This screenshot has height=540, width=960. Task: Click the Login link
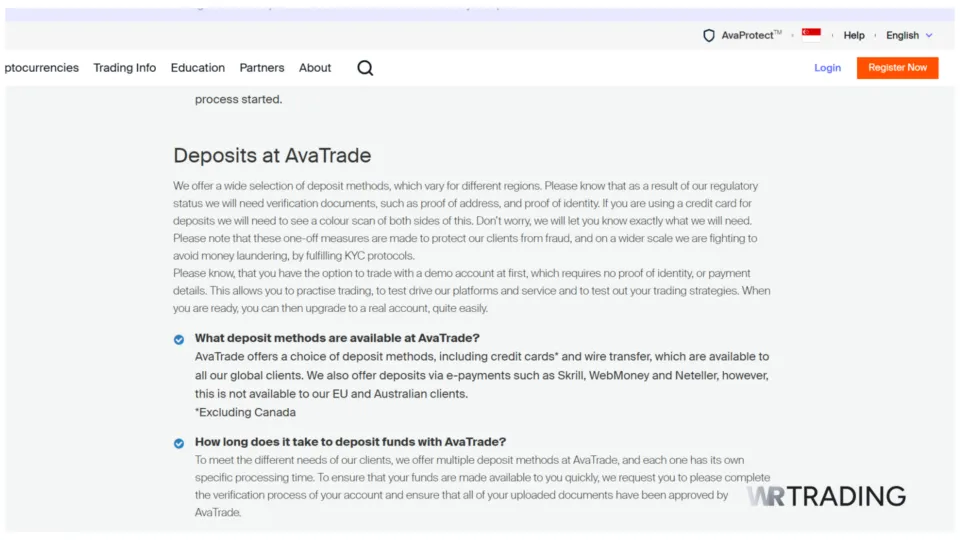pos(827,68)
